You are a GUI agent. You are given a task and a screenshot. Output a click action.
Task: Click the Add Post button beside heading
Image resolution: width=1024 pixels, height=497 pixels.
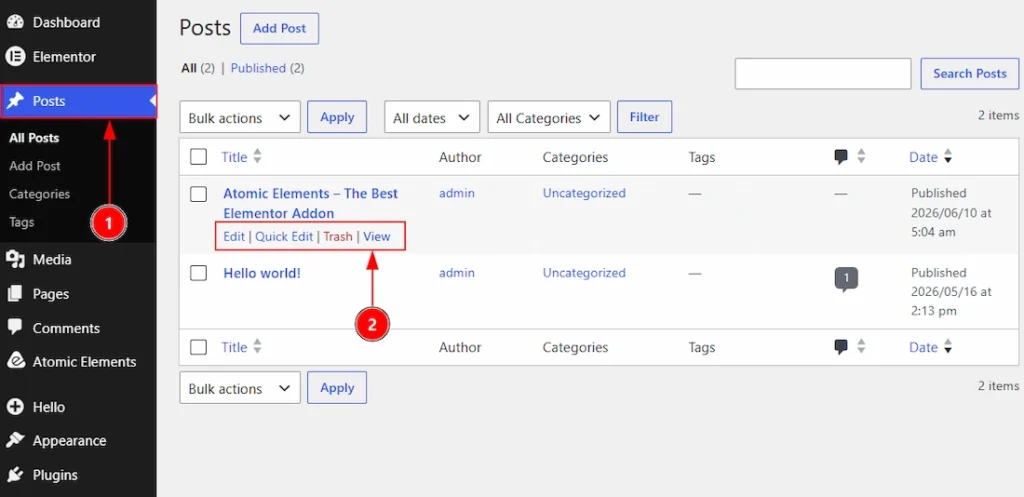(x=280, y=28)
